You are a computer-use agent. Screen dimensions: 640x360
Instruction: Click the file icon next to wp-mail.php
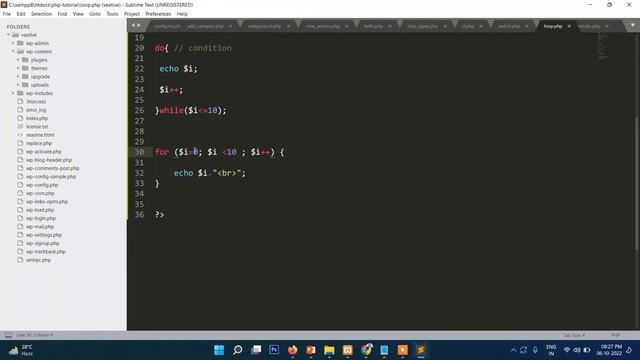point(20,227)
